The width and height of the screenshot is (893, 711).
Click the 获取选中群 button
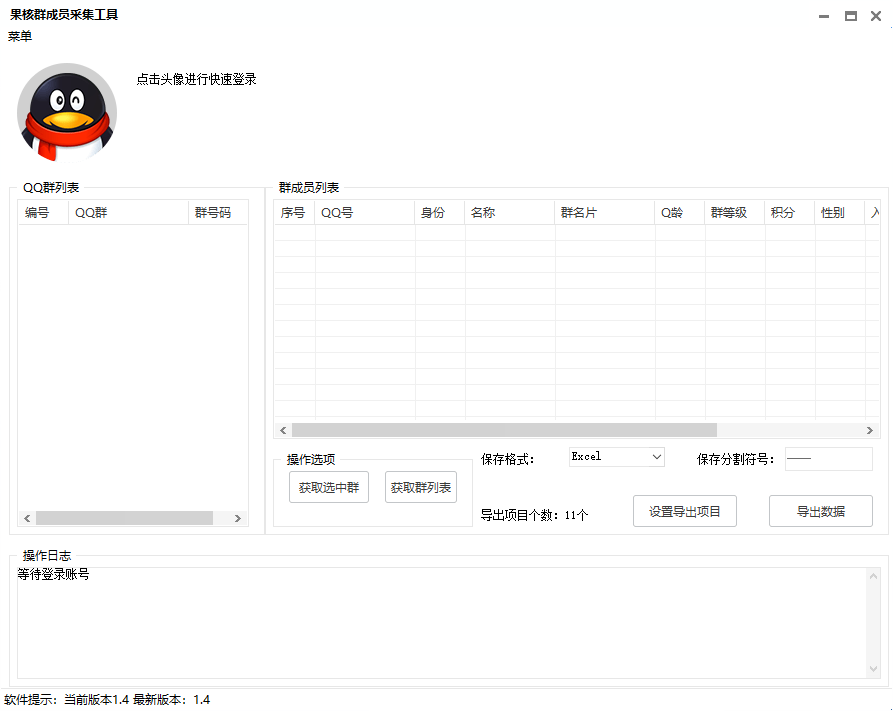pyautogui.click(x=329, y=487)
